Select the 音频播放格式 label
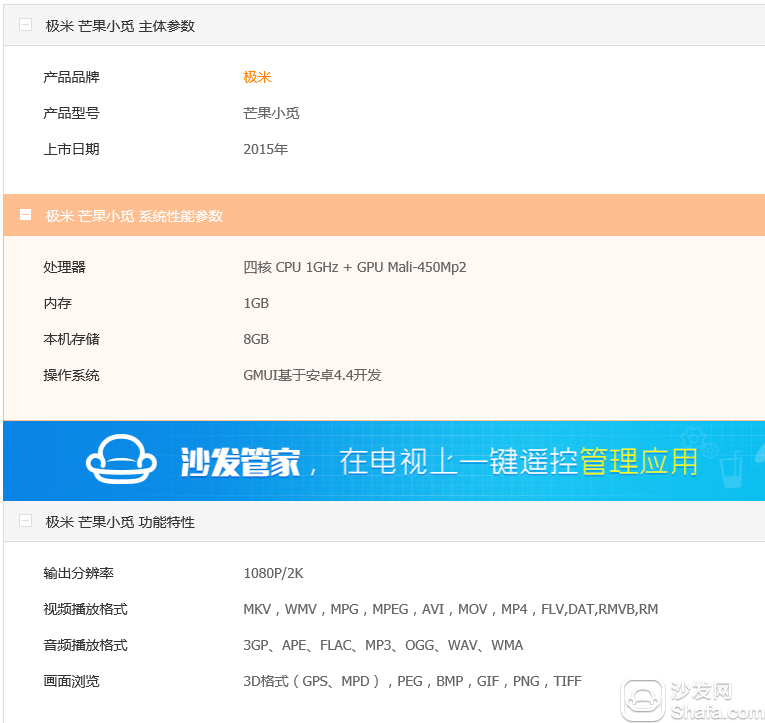Viewport: 765px width, 723px height. click(85, 645)
